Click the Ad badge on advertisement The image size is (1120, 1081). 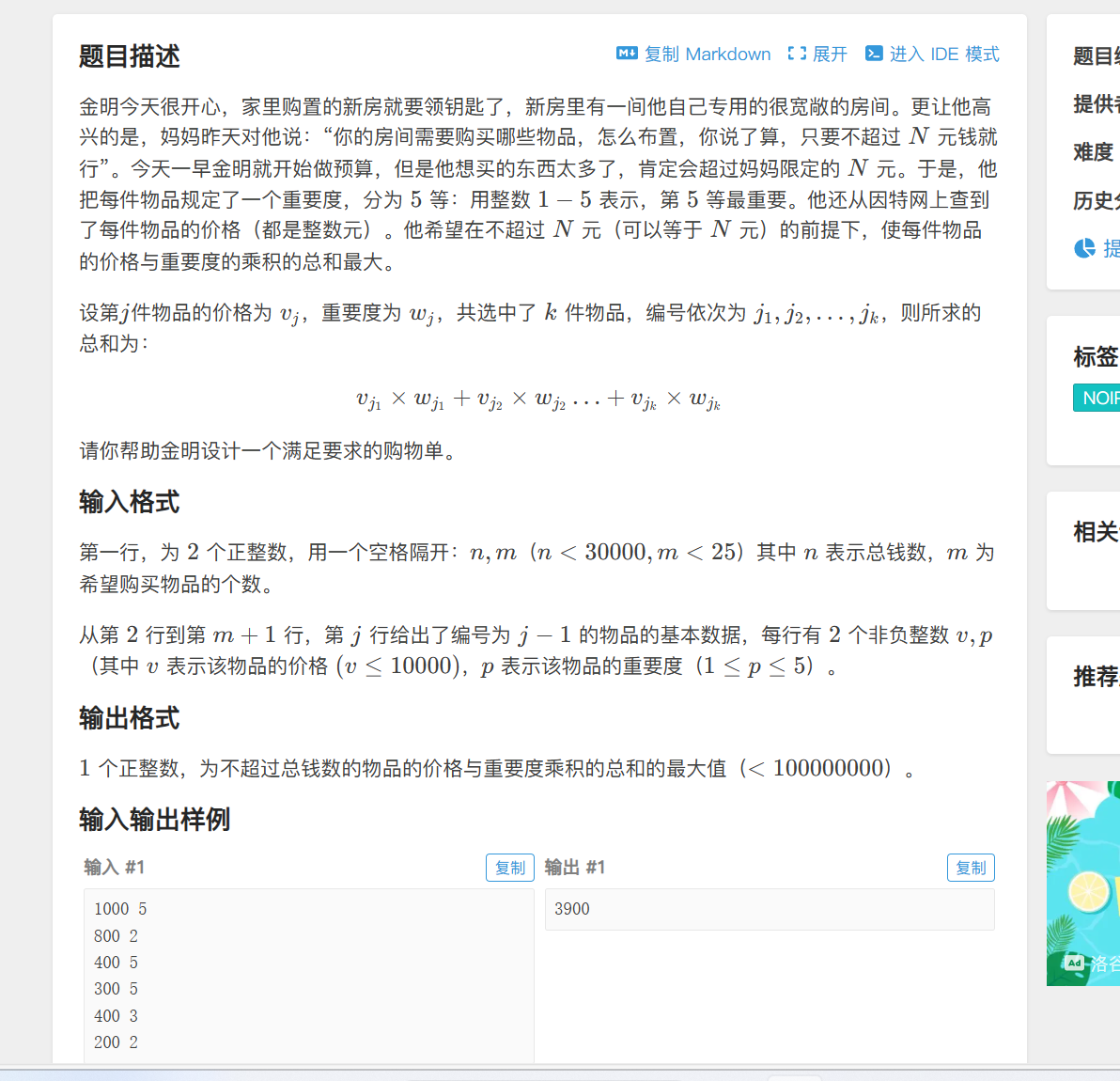[x=1074, y=963]
